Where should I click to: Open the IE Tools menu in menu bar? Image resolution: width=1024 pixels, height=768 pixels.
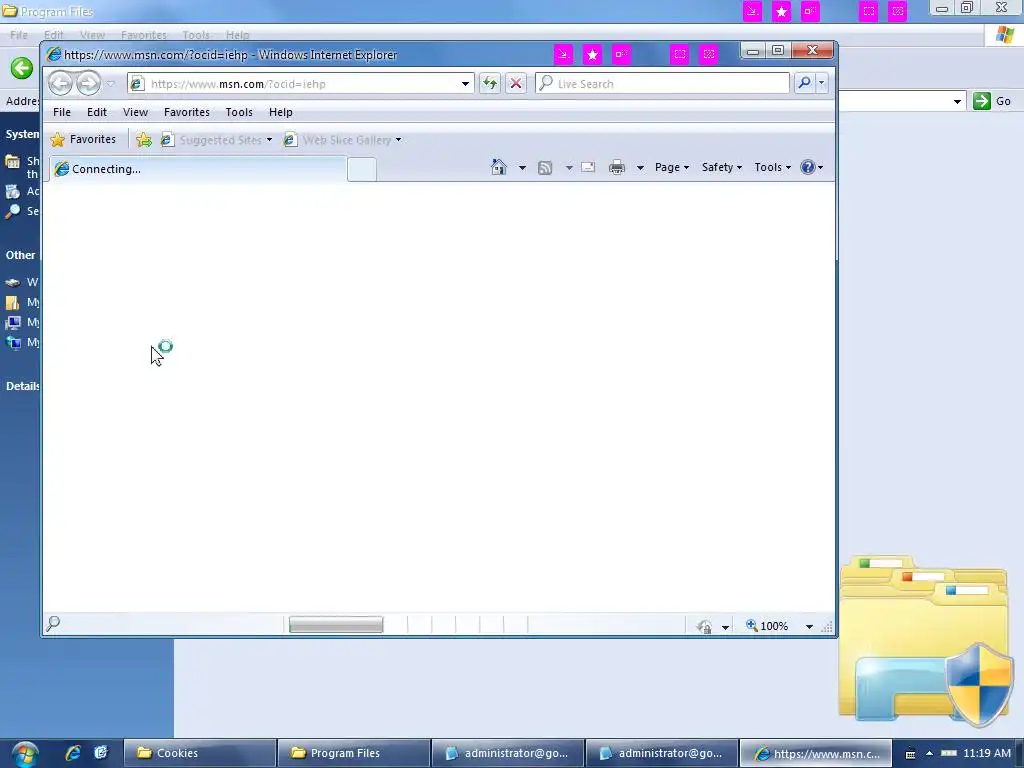(x=239, y=112)
